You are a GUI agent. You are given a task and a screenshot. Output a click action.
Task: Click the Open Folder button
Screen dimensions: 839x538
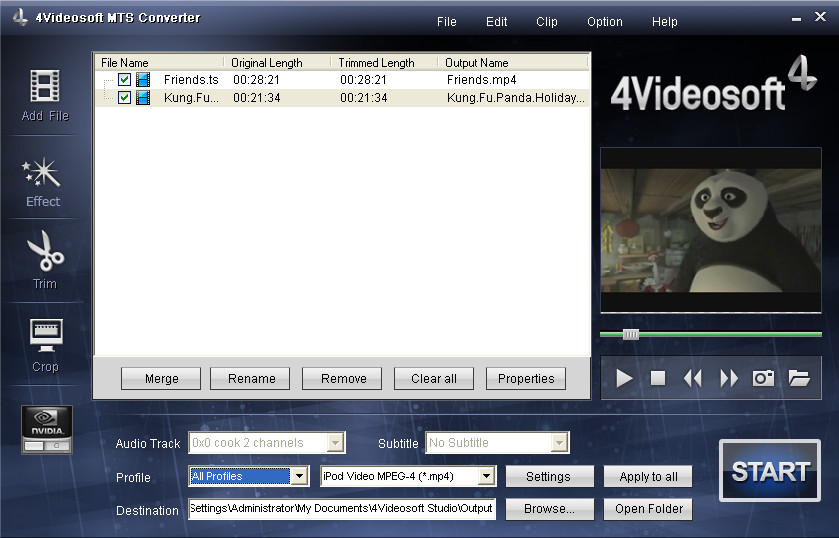coord(648,509)
